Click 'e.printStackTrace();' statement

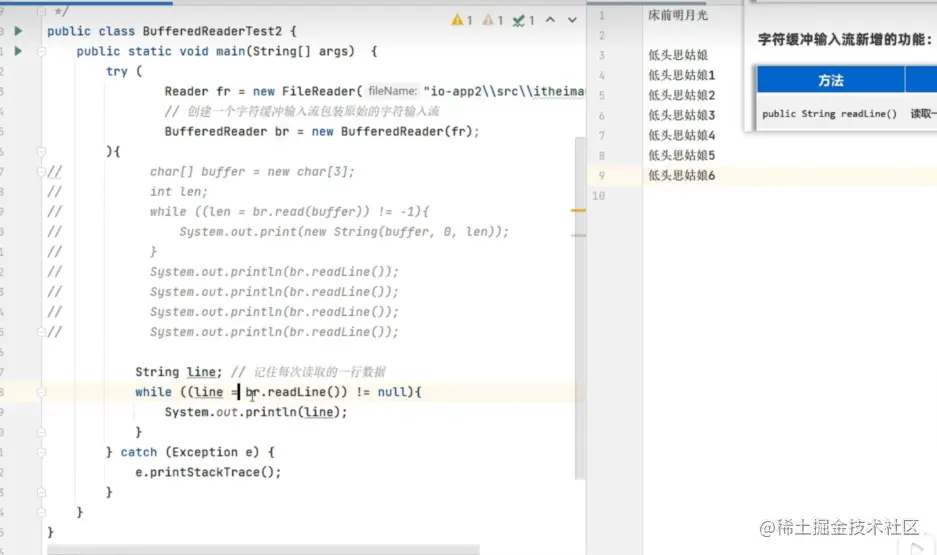[x=208, y=473]
